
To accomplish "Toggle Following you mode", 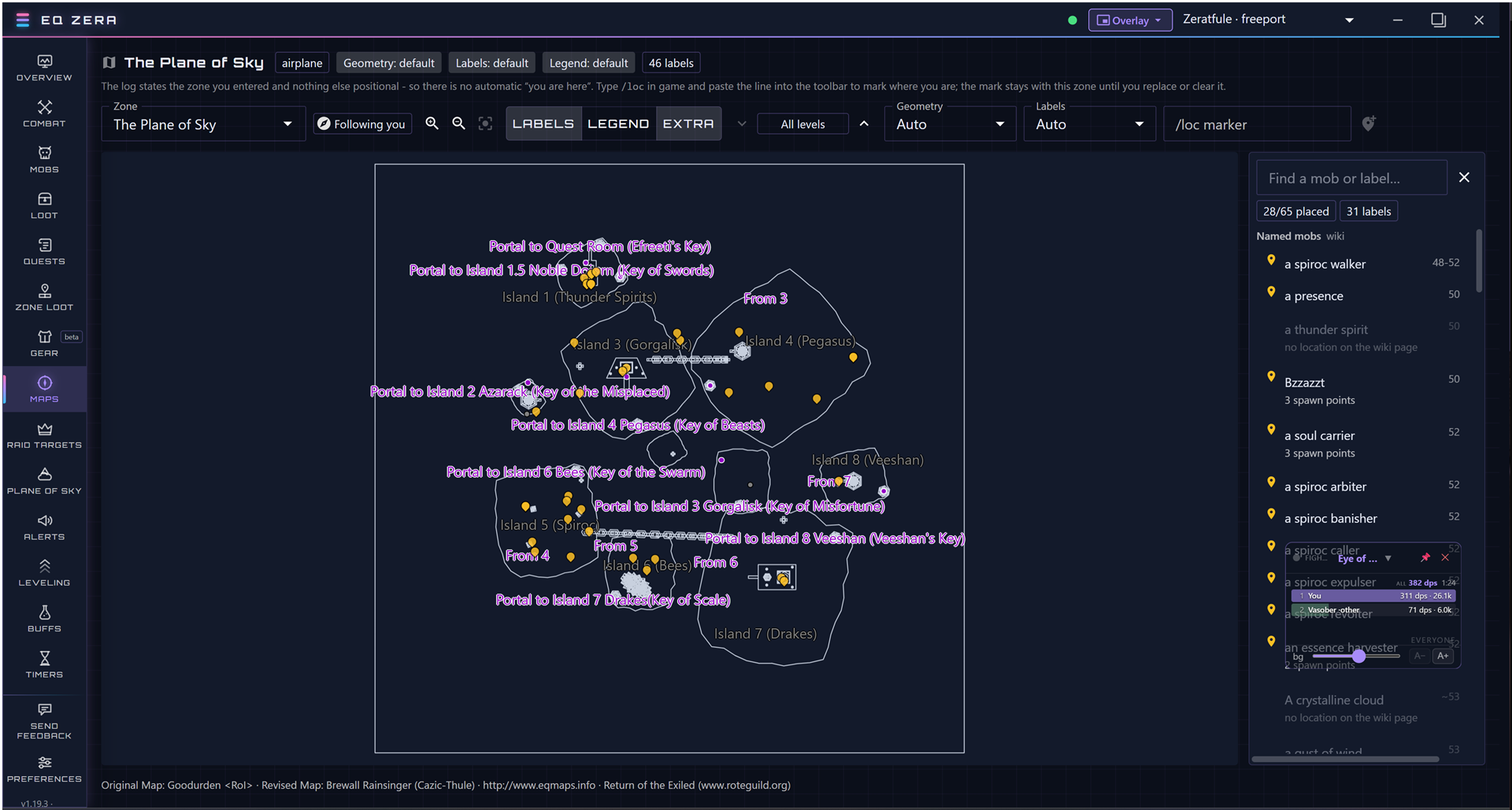I will [362, 124].
